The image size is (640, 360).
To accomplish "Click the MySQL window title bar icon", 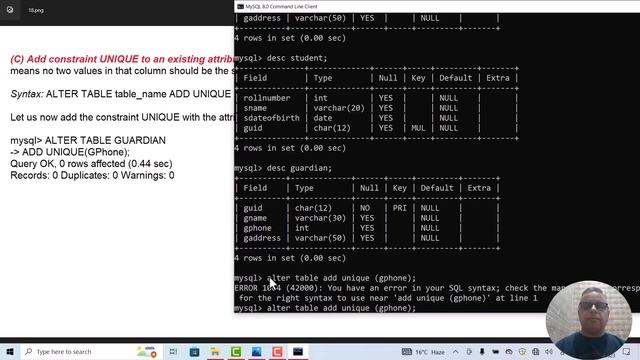I will pyautogui.click(x=240, y=7).
